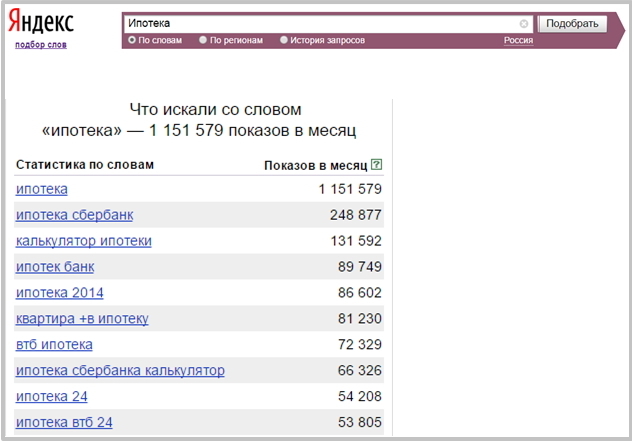The image size is (632, 441).
Task: Click the value 86 602 in the table
Action: click(x=360, y=293)
